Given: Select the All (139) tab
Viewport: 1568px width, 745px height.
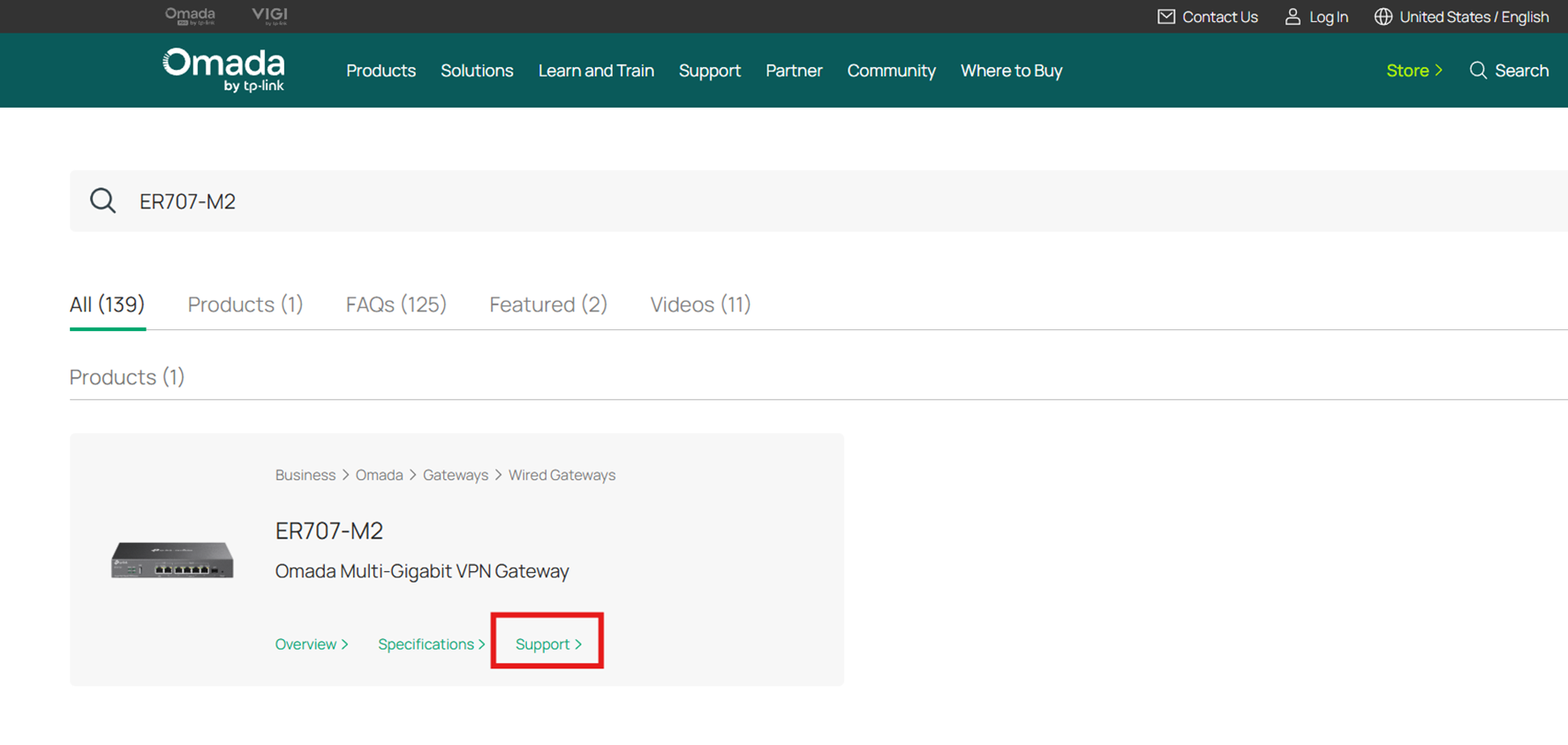Looking at the screenshot, I should point(107,305).
